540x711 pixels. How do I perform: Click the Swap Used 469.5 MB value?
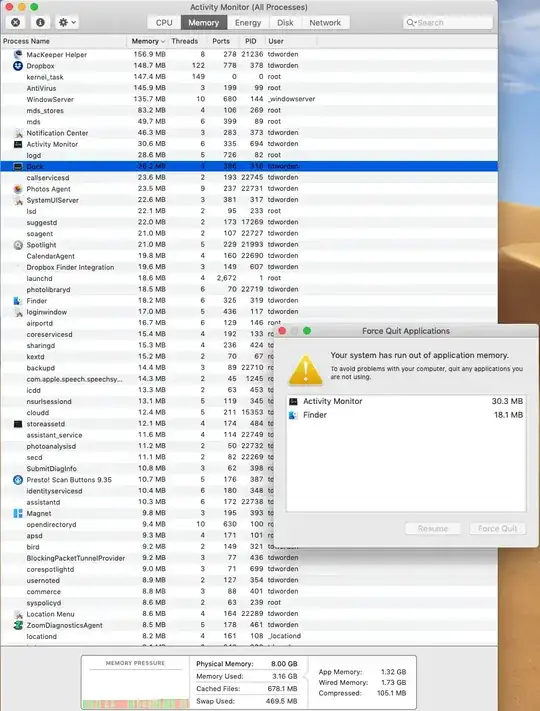[x=282, y=701]
